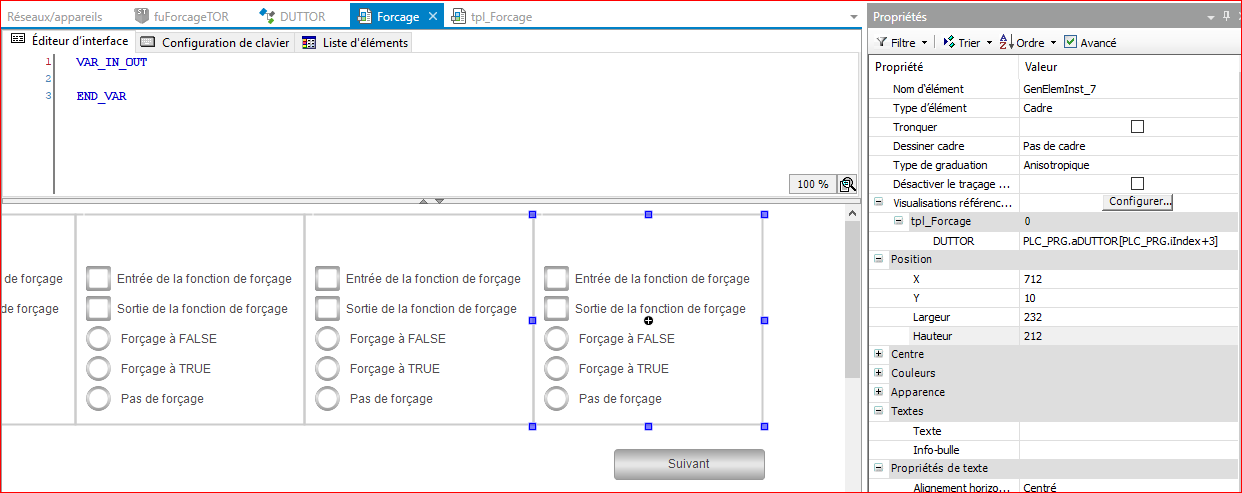Click the Configurer... button

1137,202
